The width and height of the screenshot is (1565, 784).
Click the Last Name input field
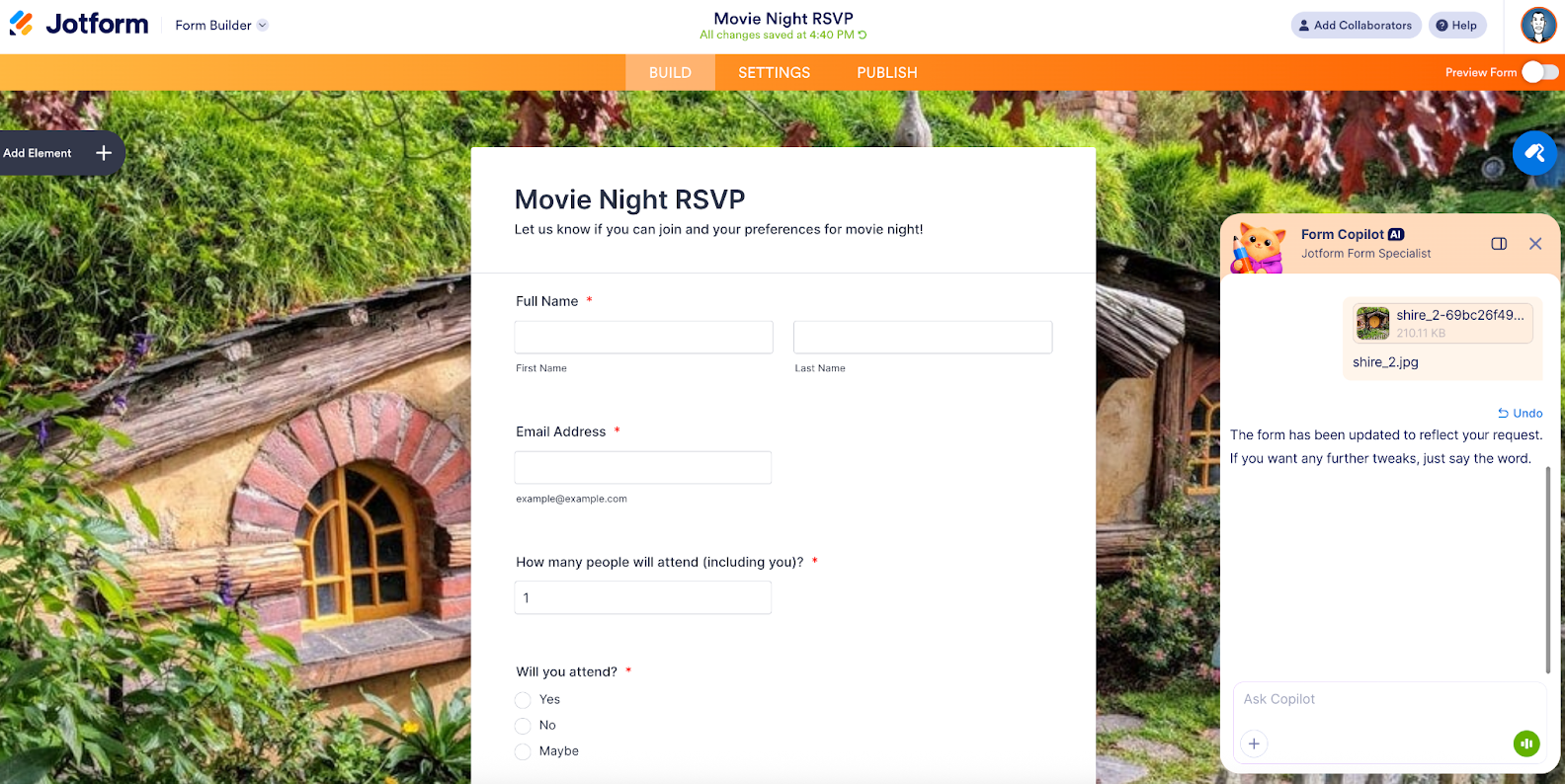[x=923, y=337]
